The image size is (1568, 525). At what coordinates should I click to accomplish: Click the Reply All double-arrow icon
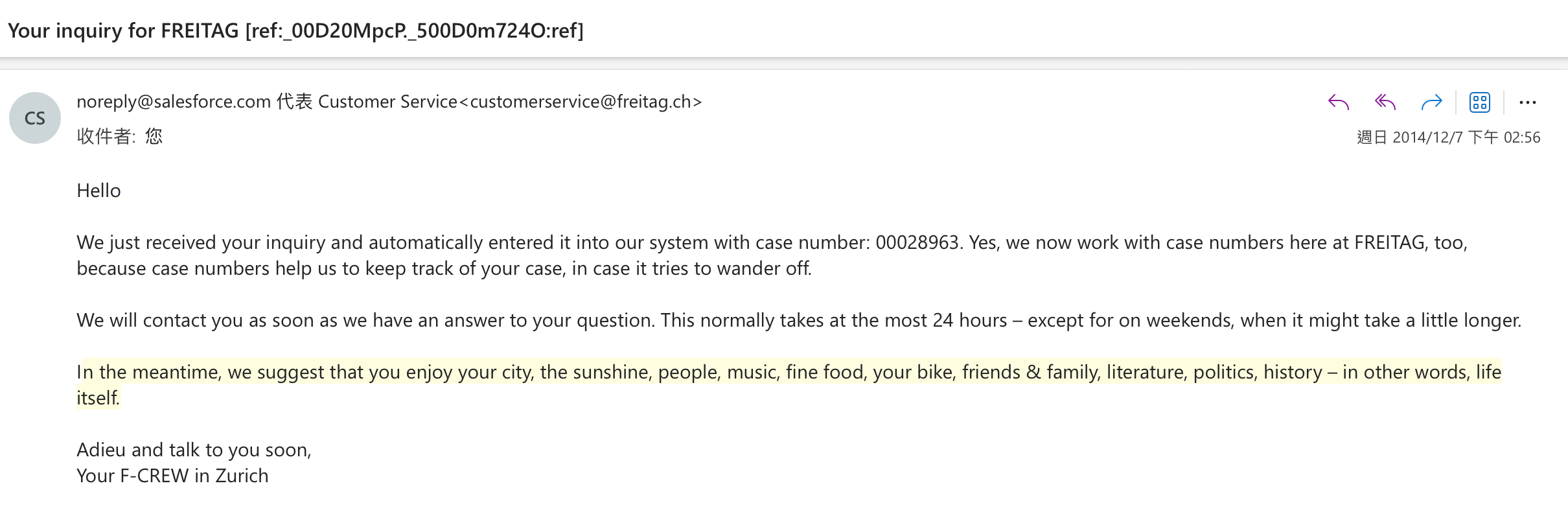(1385, 102)
